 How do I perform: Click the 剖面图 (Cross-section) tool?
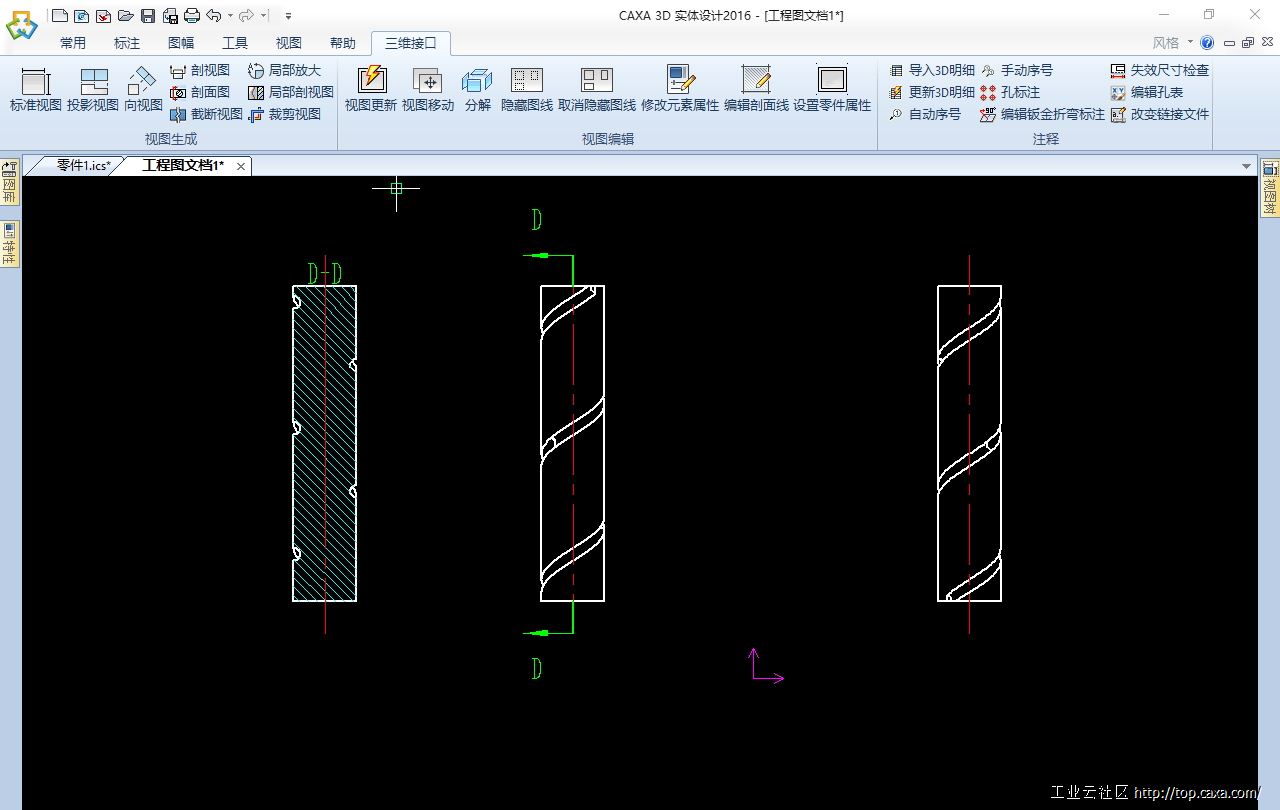(200, 92)
